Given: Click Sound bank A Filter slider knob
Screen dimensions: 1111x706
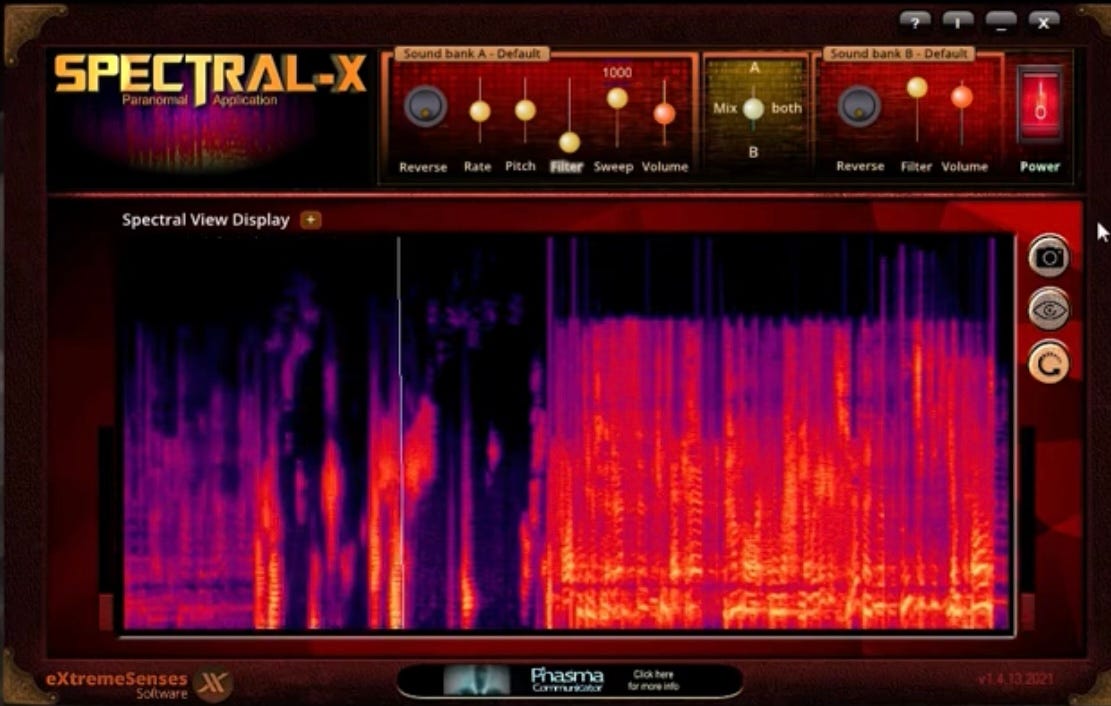Looking at the screenshot, I should (569, 142).
